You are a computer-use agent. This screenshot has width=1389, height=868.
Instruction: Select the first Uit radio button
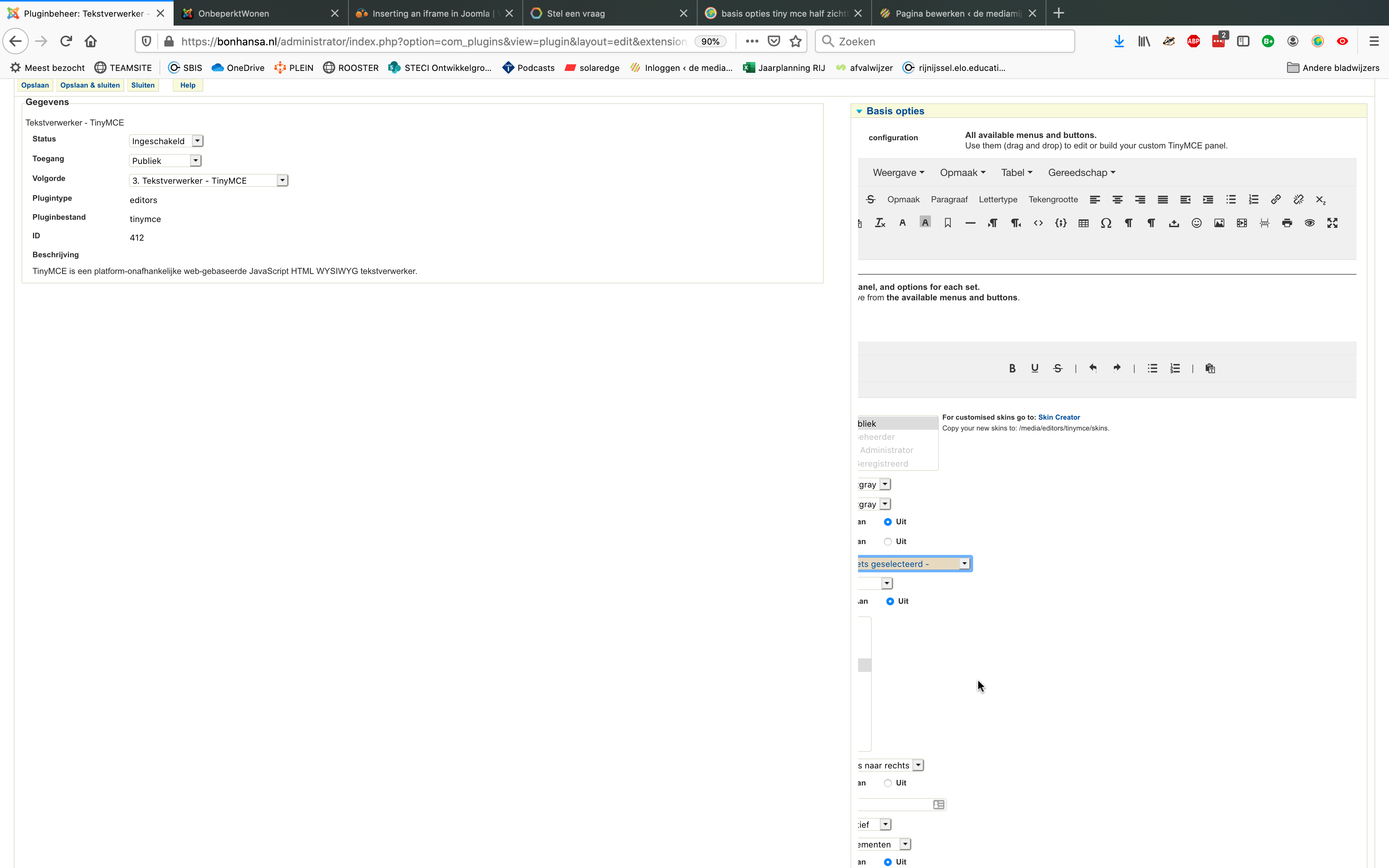(888, 522)
